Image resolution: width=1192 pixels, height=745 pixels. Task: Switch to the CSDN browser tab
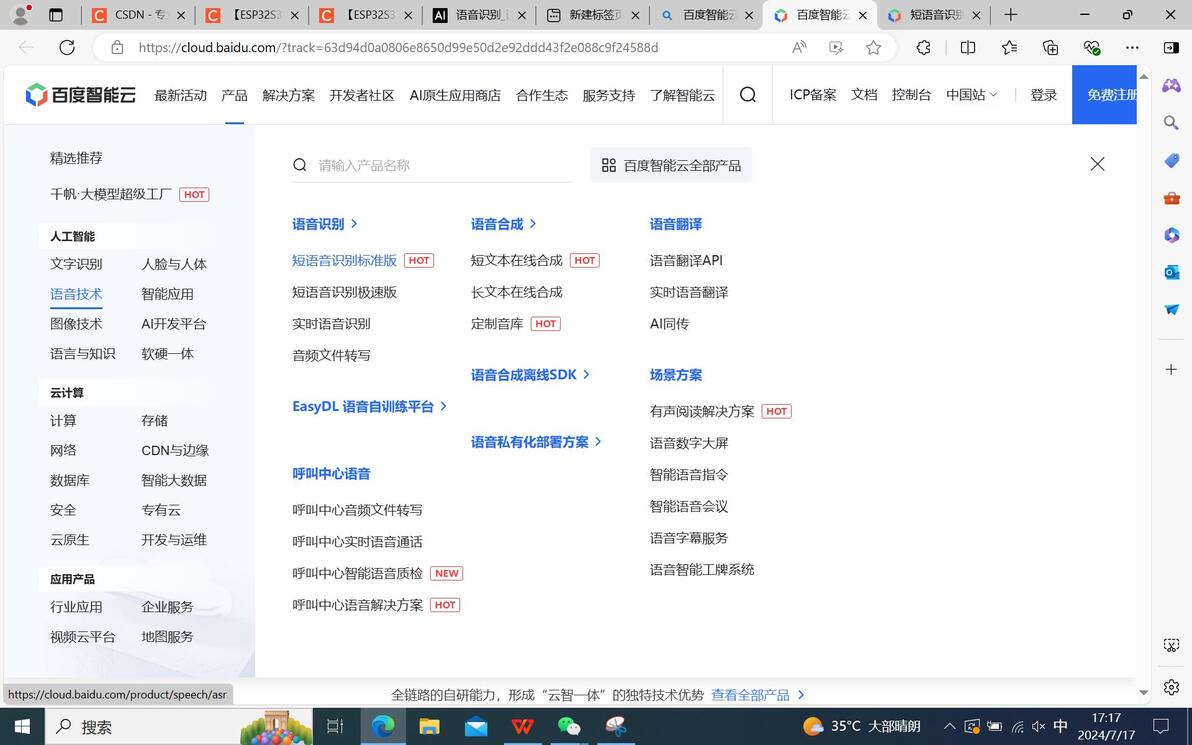138,14
